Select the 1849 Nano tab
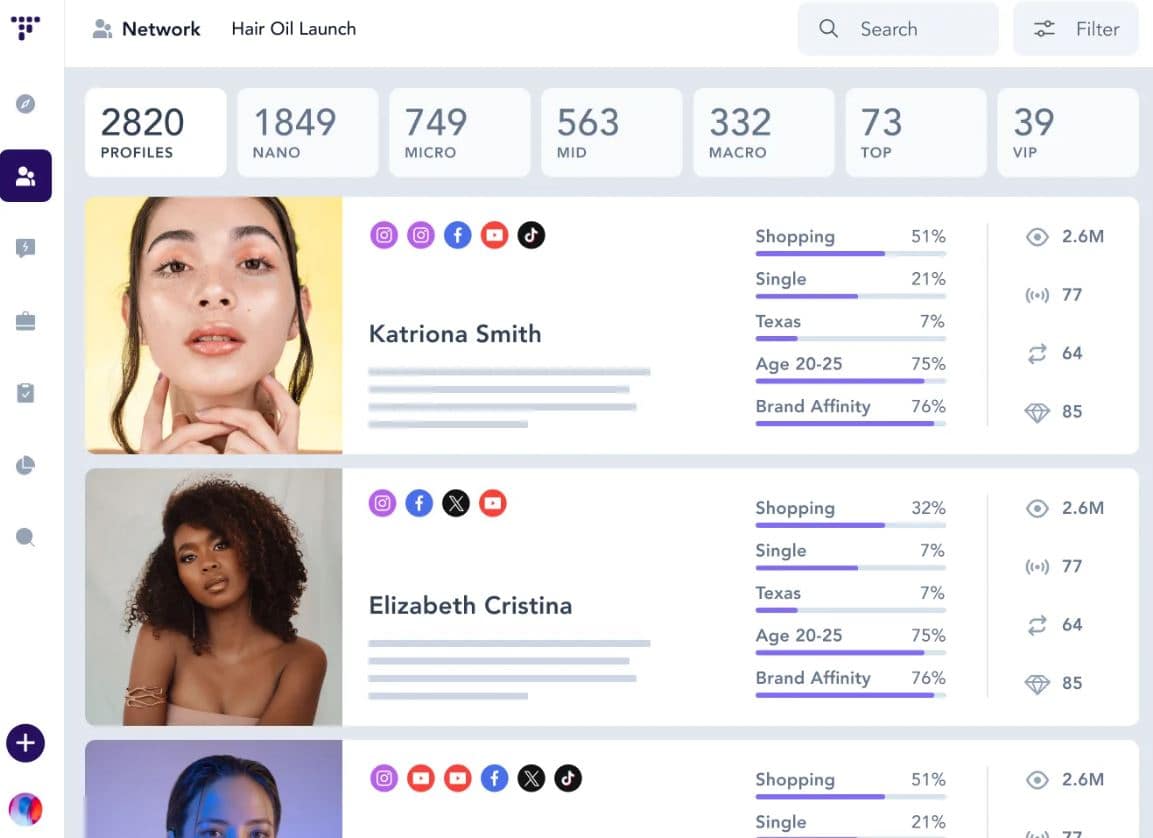 tap(307, 132)
